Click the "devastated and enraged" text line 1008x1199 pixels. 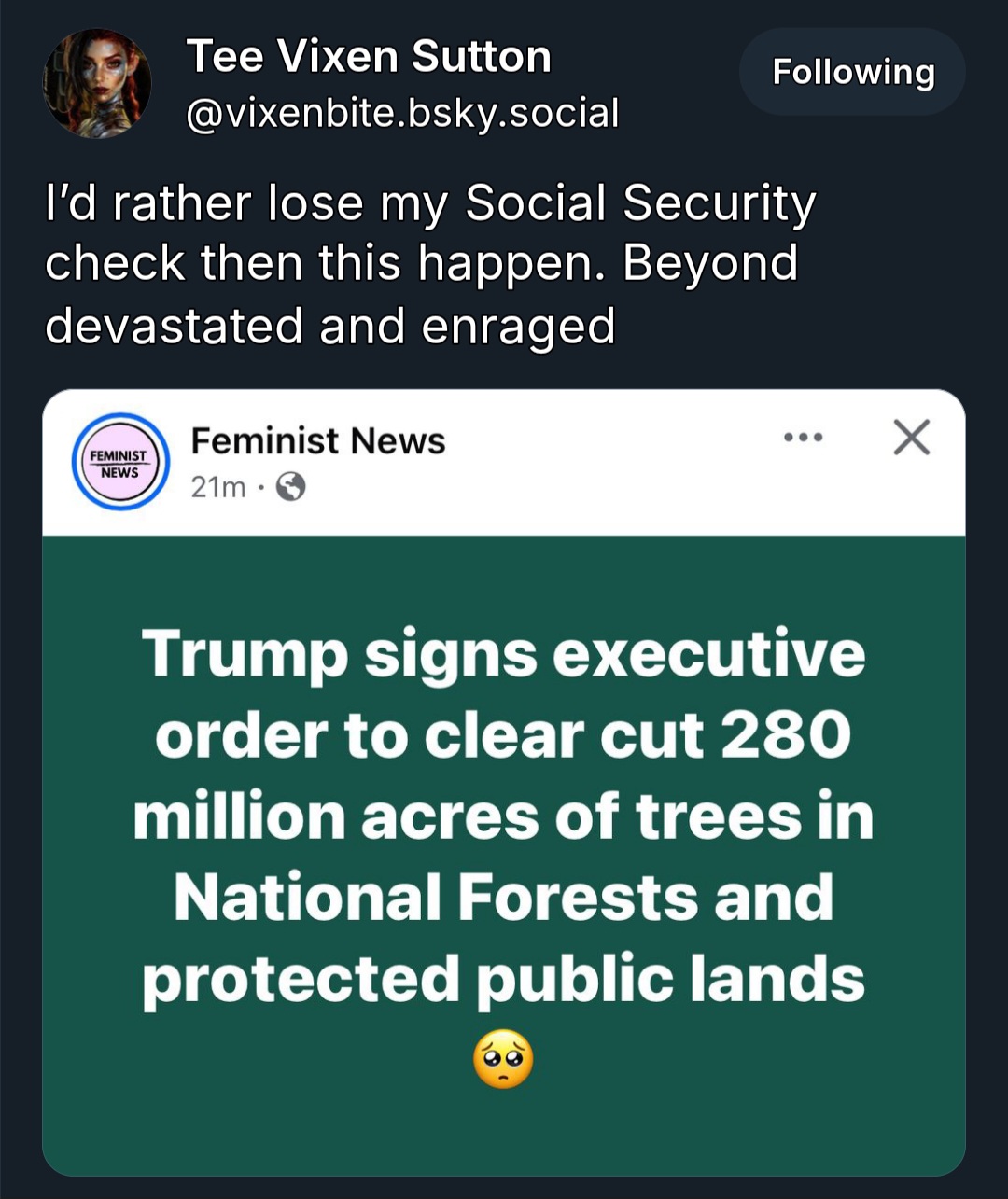(330, 326)
